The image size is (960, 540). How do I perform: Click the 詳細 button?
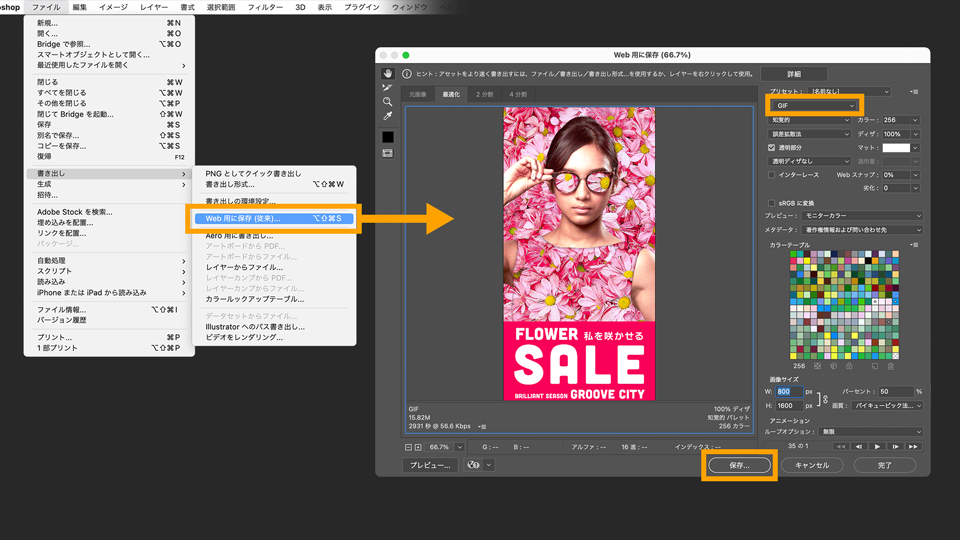794,74
